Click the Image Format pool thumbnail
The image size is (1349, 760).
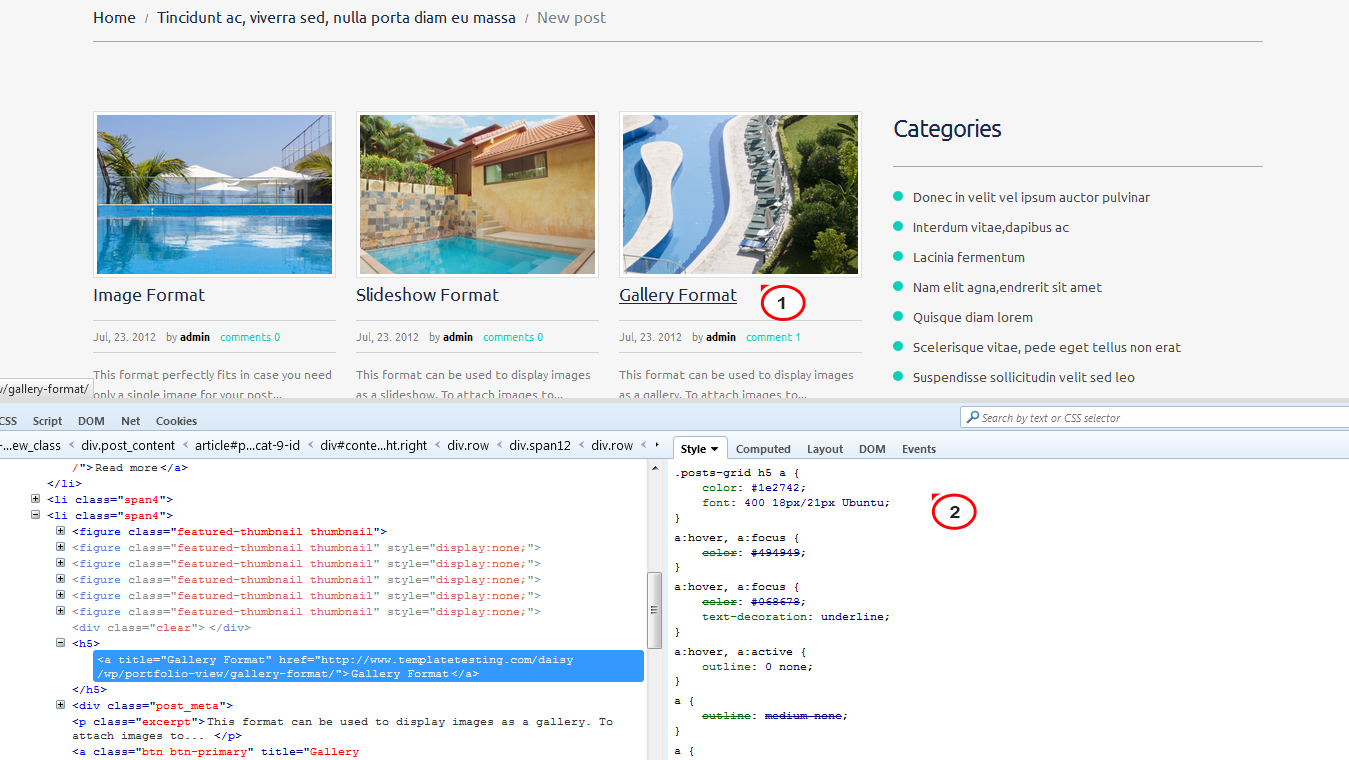tap(214, 194)
